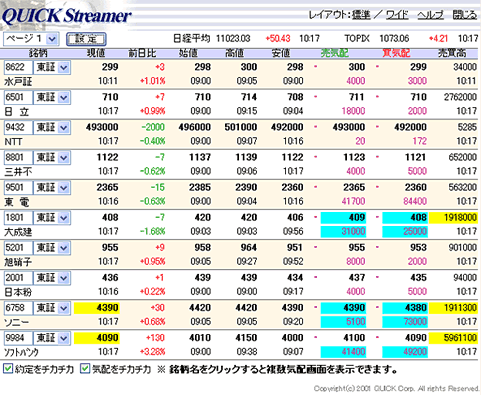Open the ヘルプ link
The image size is (481, 395).
pyautogui.click(x=430, y=15)
